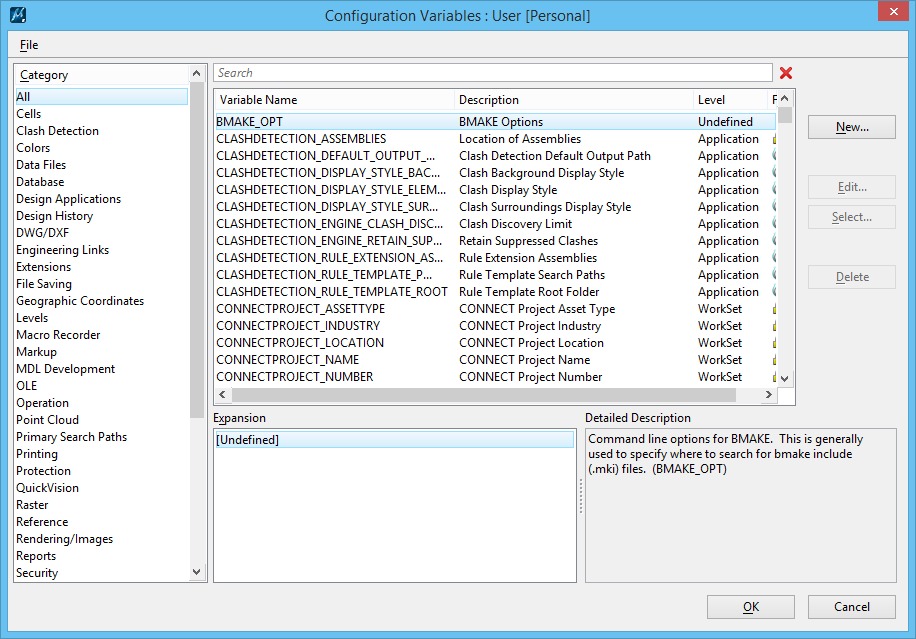Clear the search with red X icon
916x639 pixels.
pyautogui.click(x=786, y=73)
